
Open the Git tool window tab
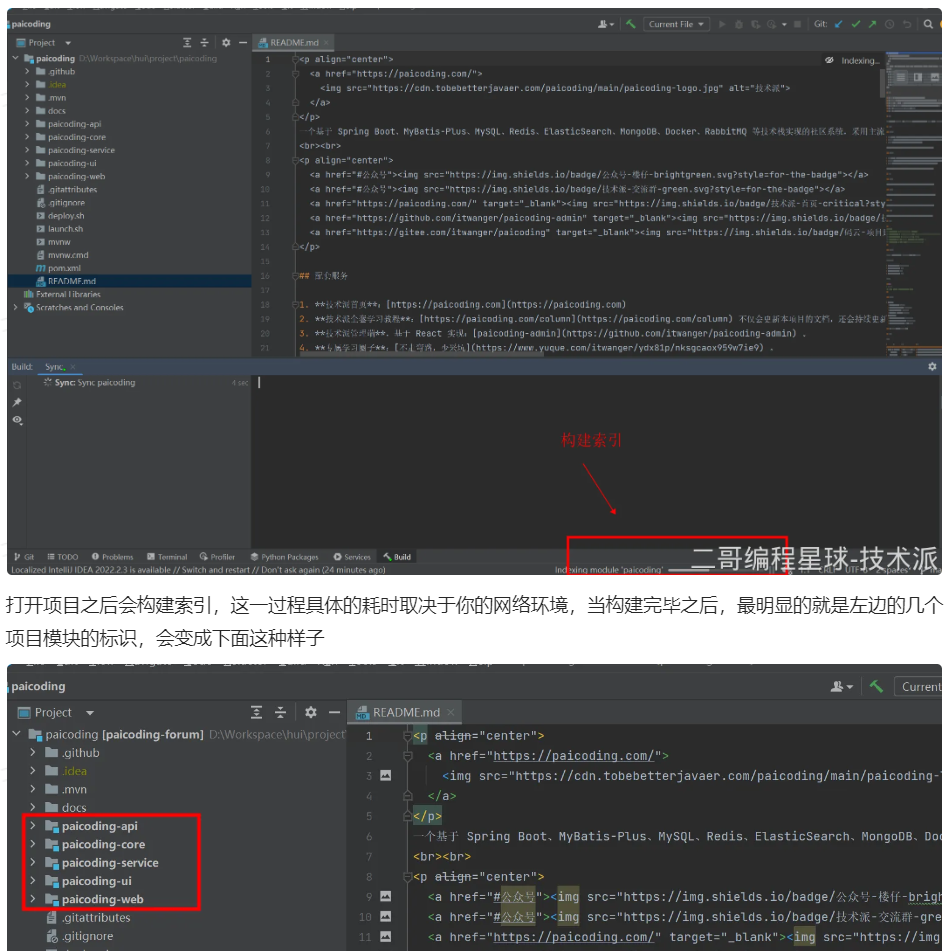tap(24, 557)
